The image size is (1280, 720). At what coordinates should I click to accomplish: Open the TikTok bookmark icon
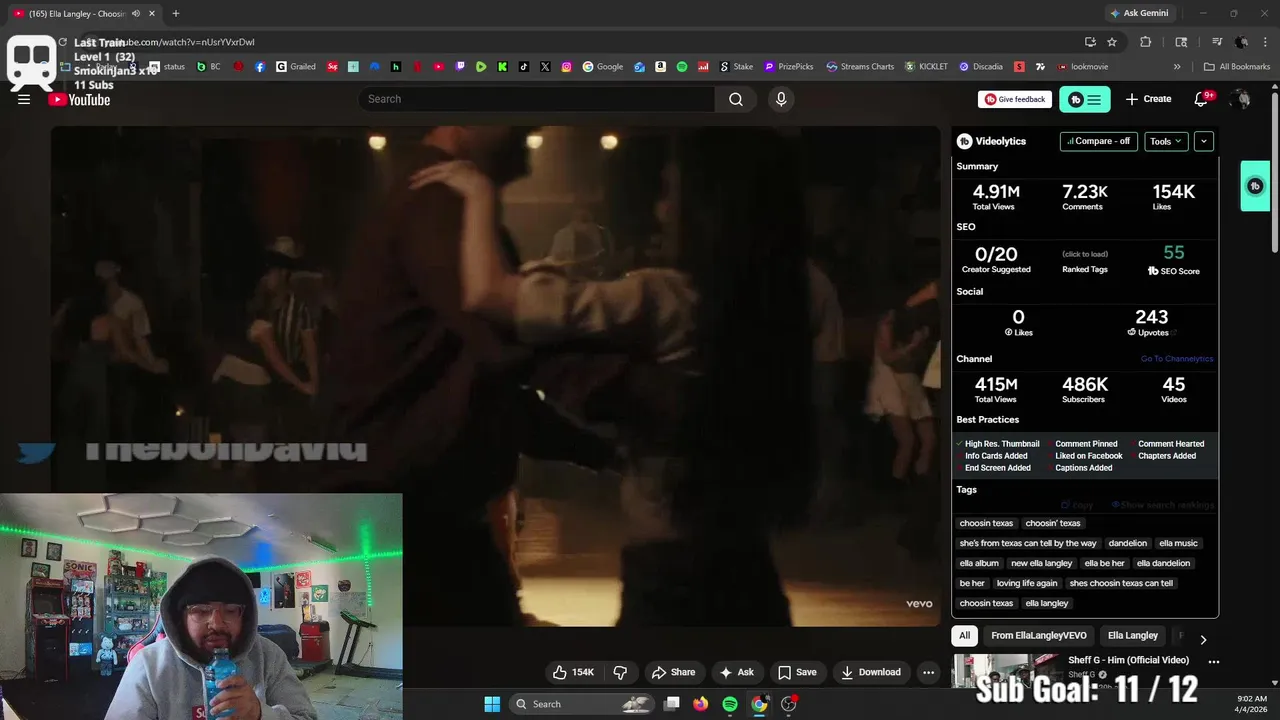coord(524,67)
